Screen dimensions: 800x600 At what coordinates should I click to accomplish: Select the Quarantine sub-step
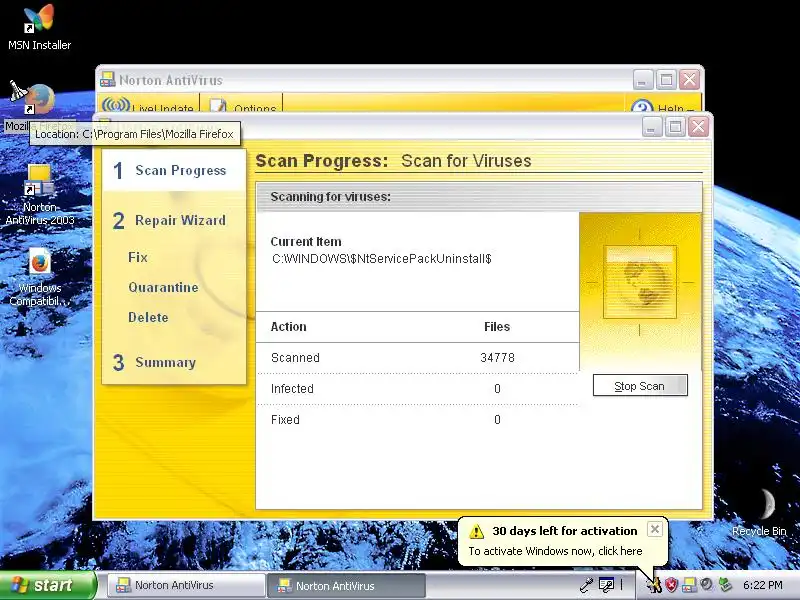pos(163,287)
